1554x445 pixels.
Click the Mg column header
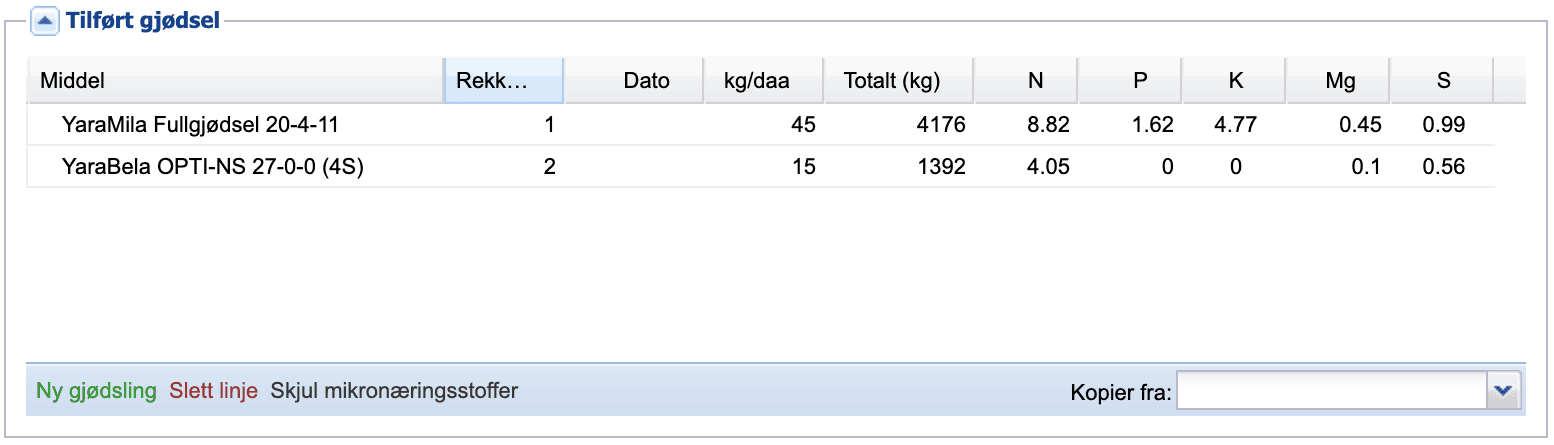[1338, 81]
